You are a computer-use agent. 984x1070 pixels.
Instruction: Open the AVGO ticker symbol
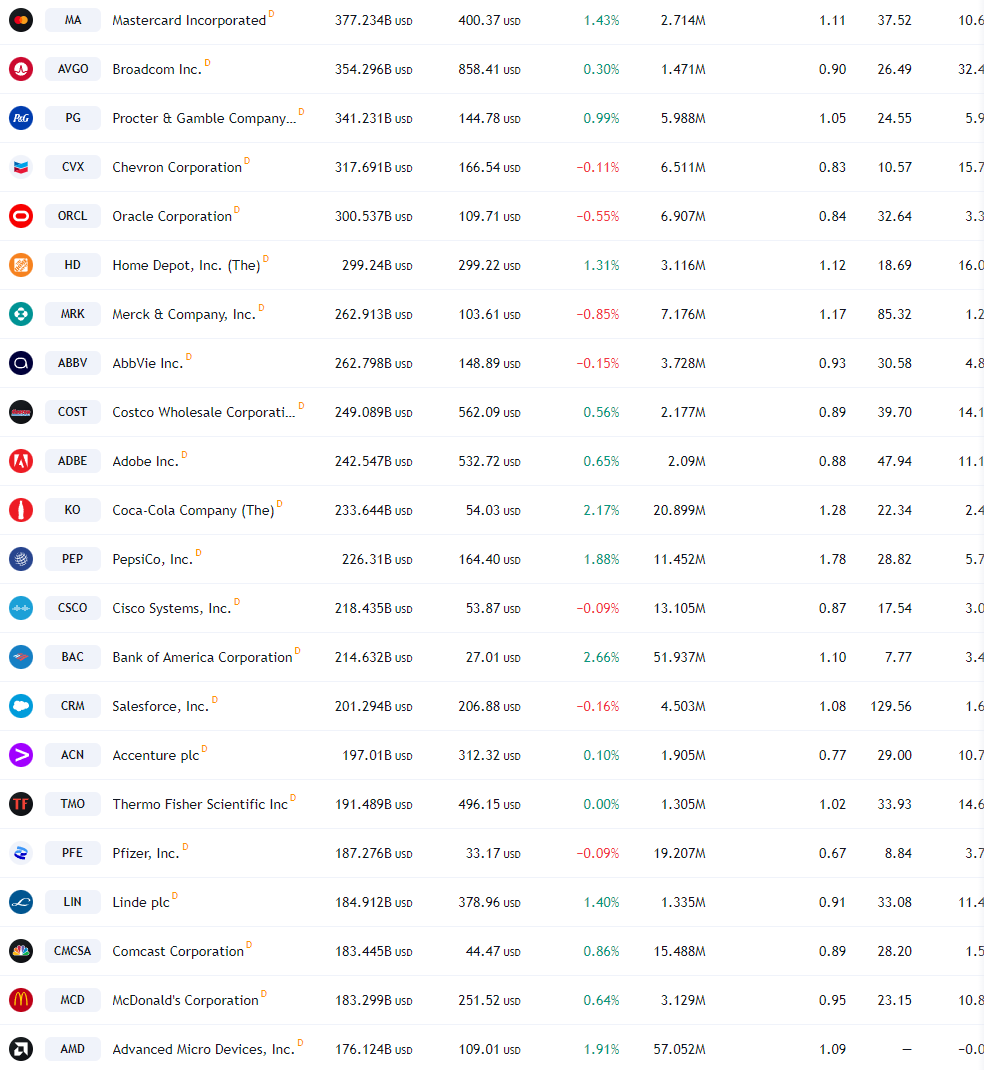72,69
